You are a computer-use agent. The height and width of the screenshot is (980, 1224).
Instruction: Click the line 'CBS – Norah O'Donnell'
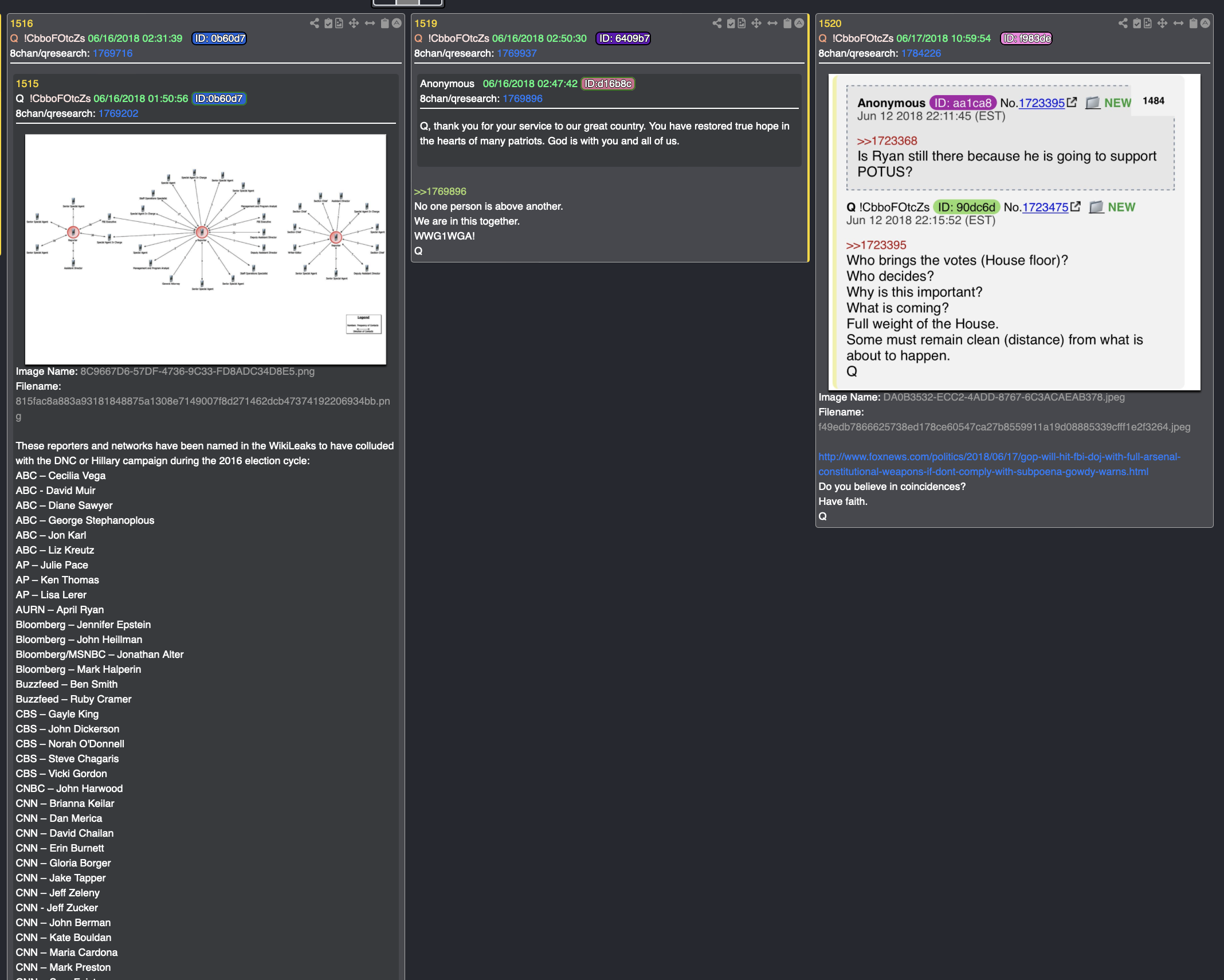[70, 744]
